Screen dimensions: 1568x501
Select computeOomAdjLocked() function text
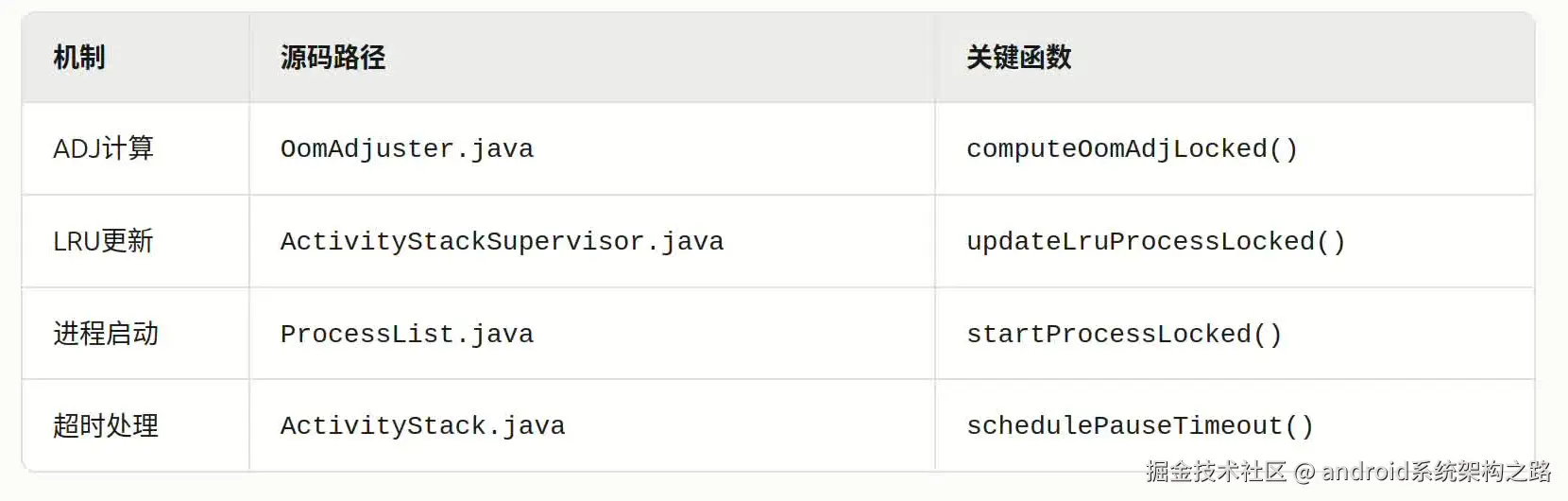[x=1132, y=149]
